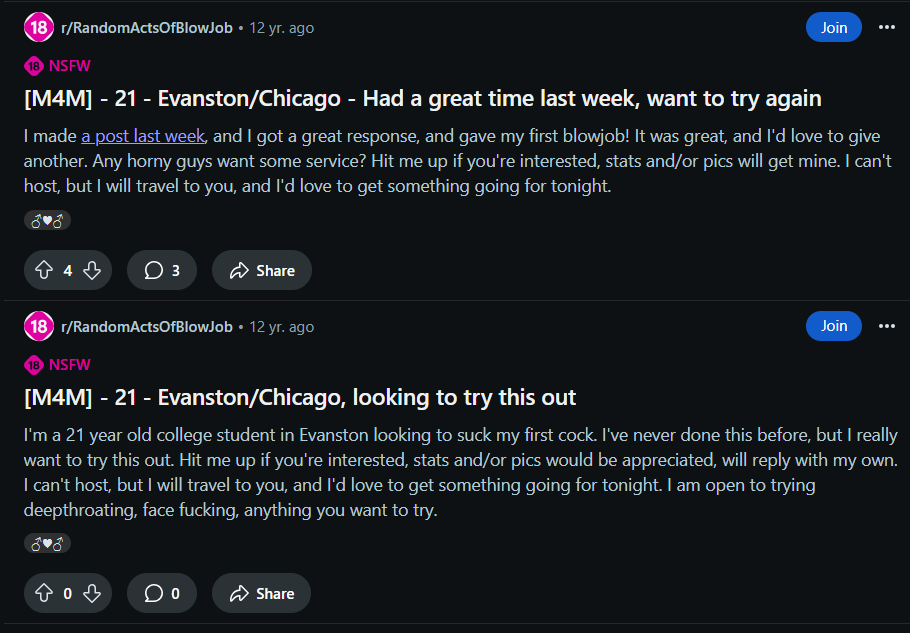Open subreddit name link above "Had a great time" post

pyautogui.click(x=146, y=28)
